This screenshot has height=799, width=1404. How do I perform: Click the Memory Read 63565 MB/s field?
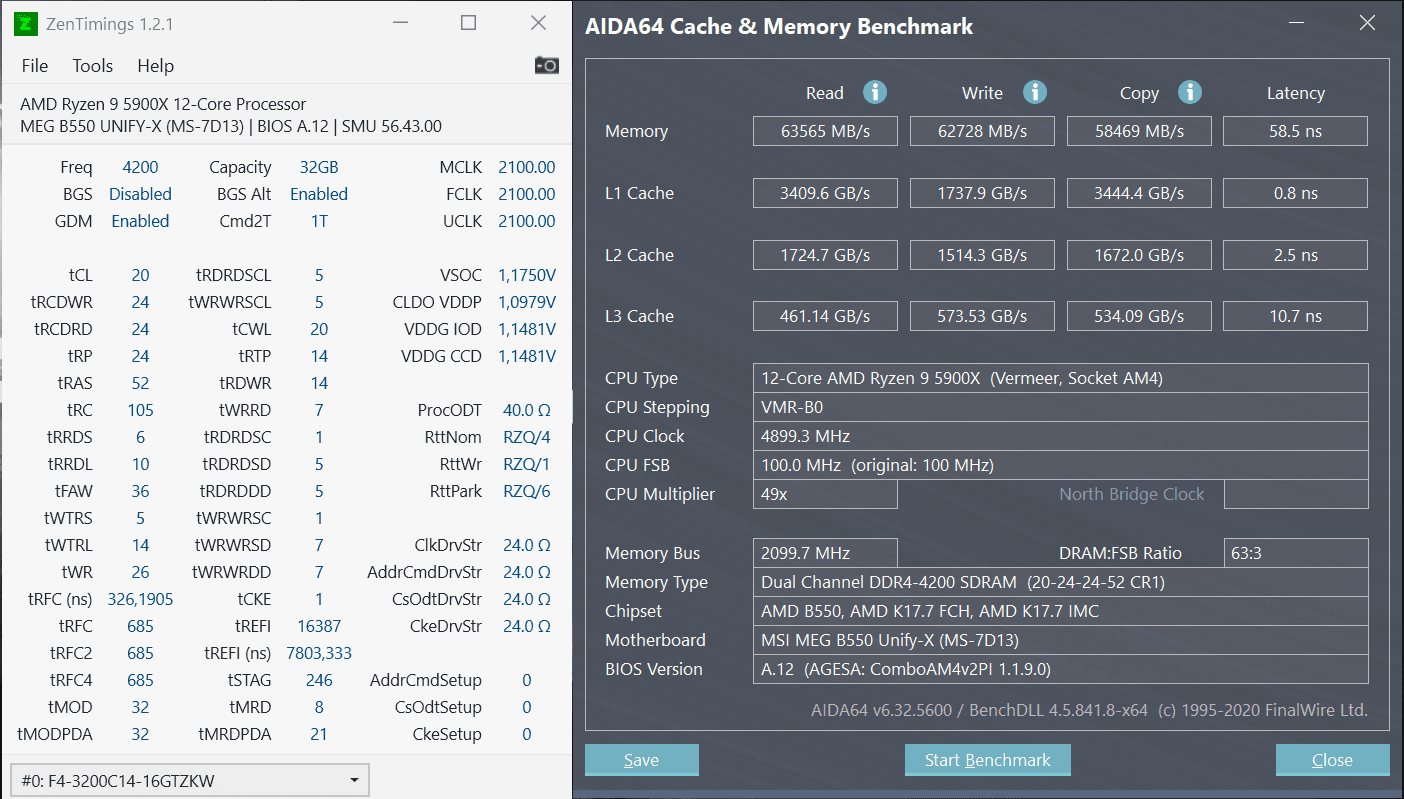[825, 131]
